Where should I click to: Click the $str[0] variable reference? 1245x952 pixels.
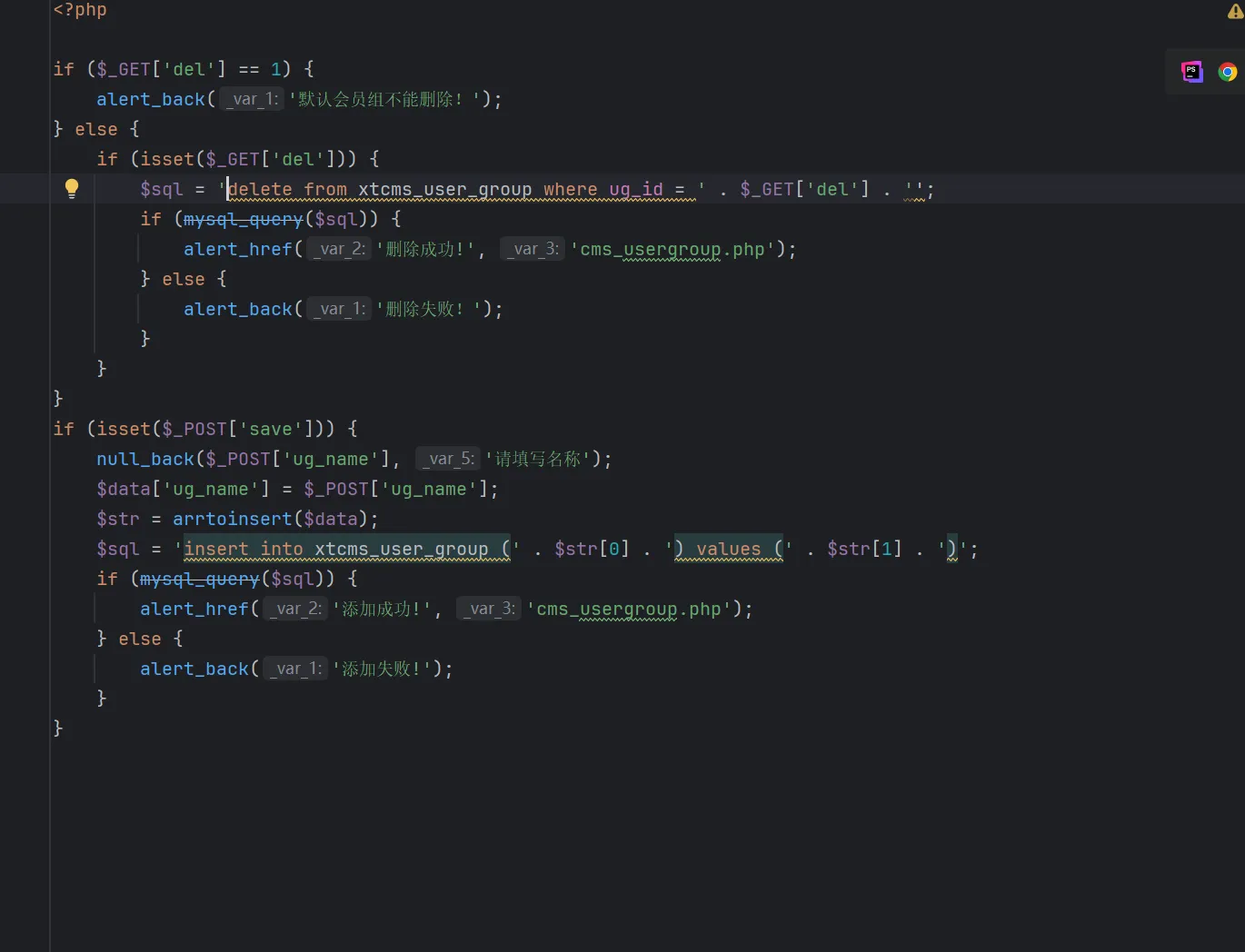(x=592, y=549)
